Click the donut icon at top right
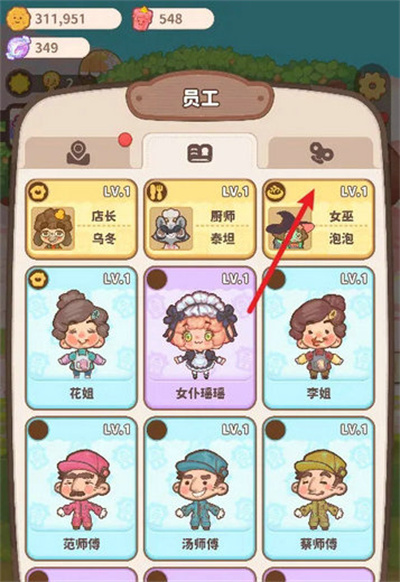The image size is (400, 582). click(372, 85)
